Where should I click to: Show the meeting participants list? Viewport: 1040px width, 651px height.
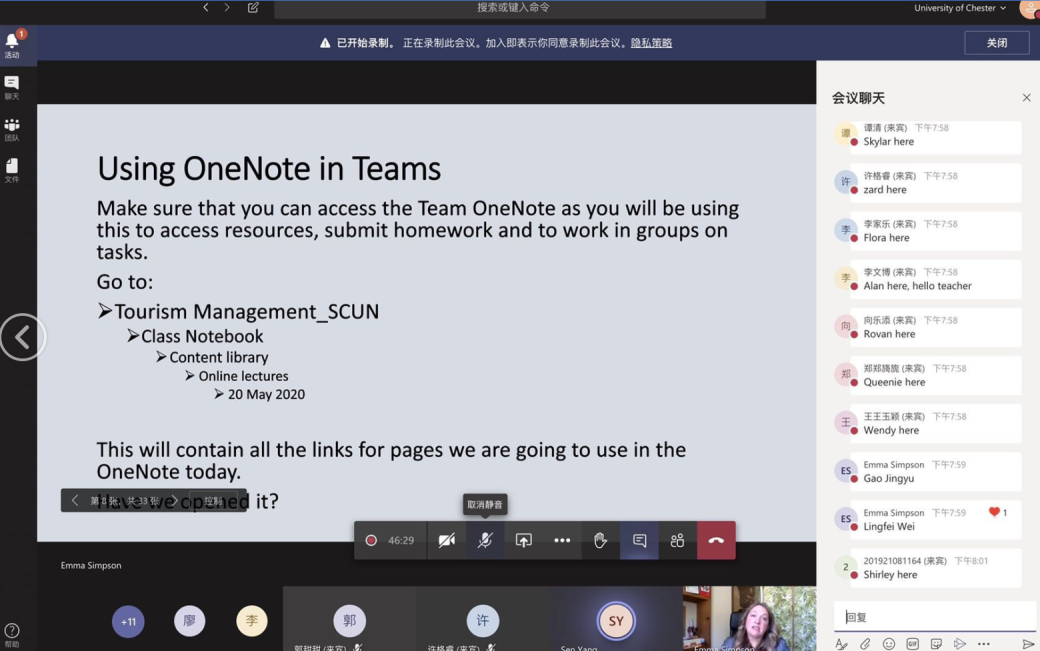[x=677, y=540]
